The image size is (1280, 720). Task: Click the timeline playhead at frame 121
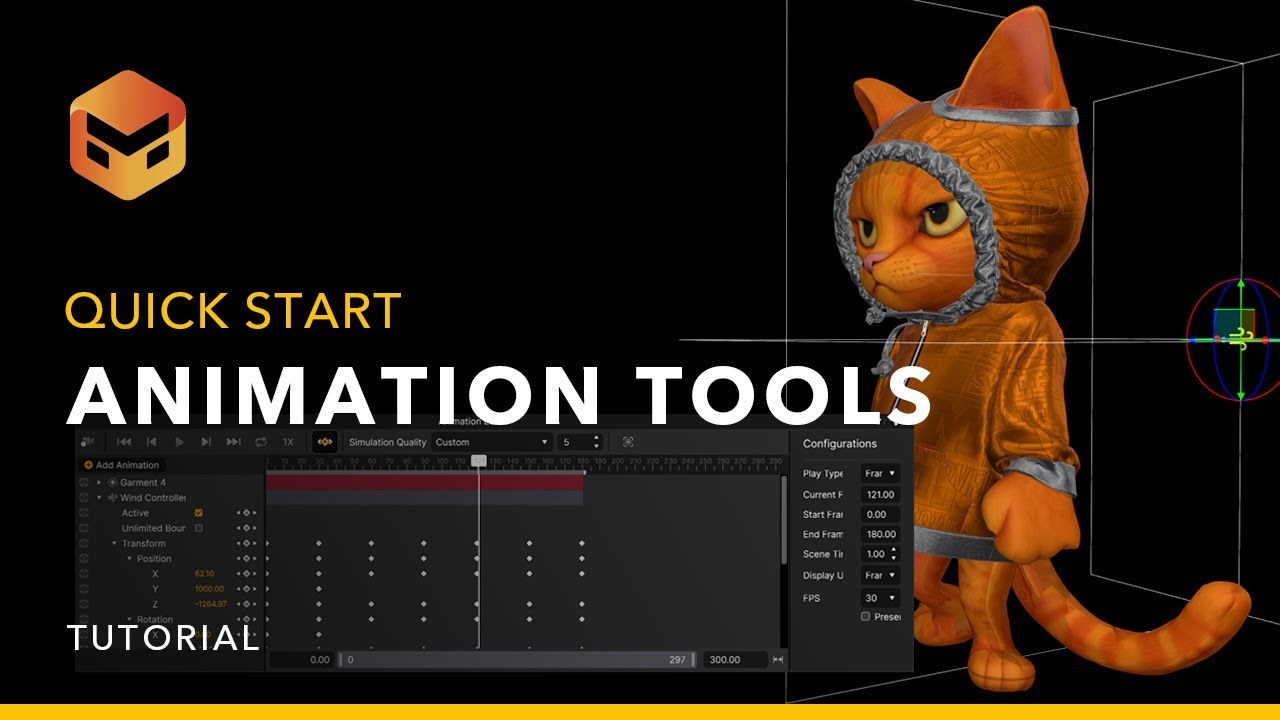click(479, 460)
